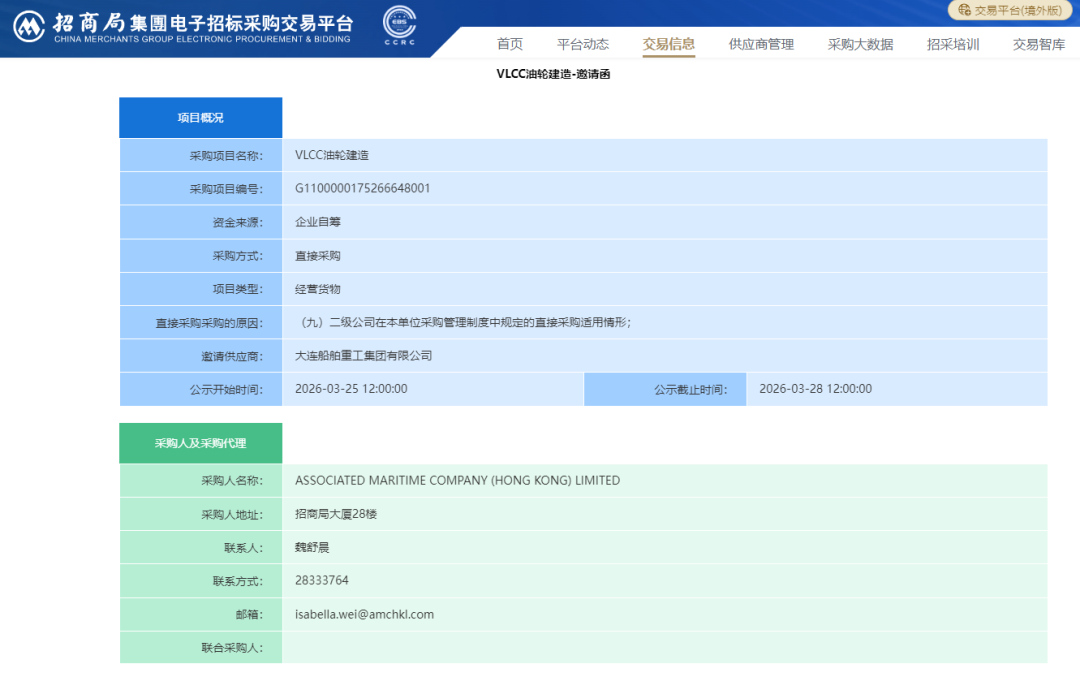Go to the 交易智库 tab
The height and width of the screenshot is (677, 1080).
point(1038,44)
